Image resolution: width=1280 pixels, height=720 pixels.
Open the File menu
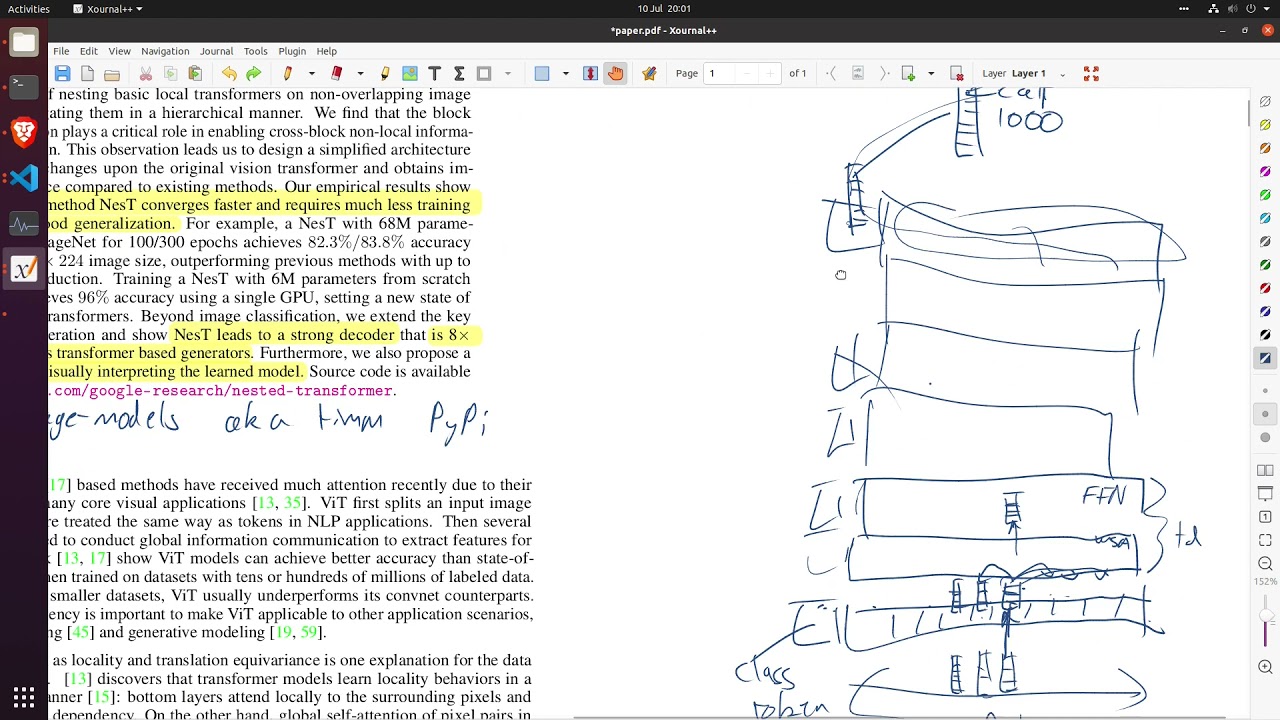pos(61,51)
